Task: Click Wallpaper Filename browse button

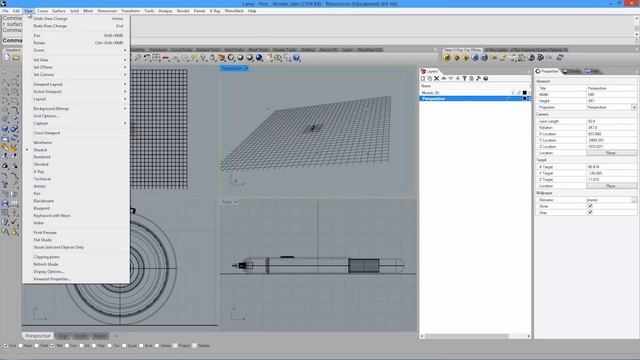Action: (x=634, y=200)
